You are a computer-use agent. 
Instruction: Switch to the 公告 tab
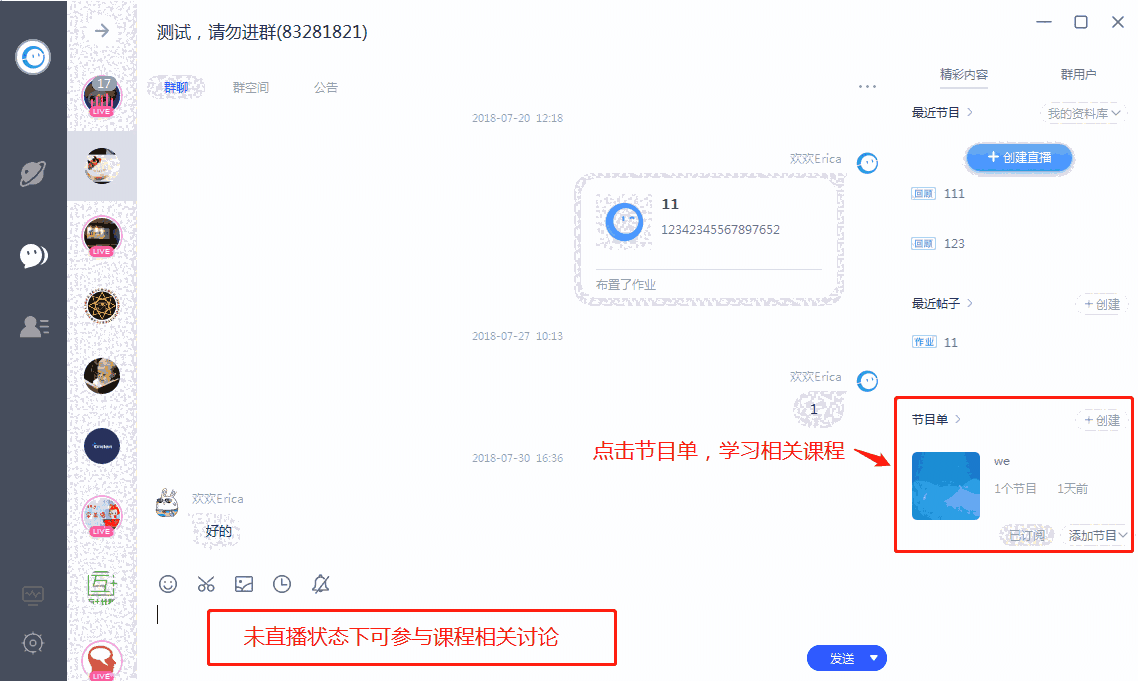coord(326,87)
